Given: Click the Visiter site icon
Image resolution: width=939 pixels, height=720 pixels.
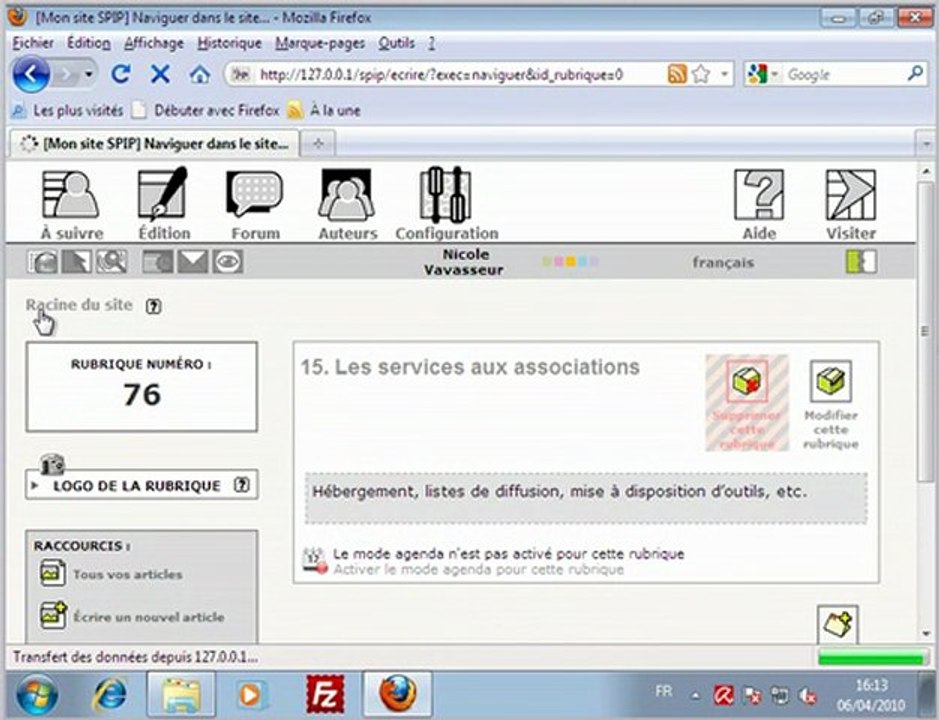Looking at the screenshot, I should [850, 195].
